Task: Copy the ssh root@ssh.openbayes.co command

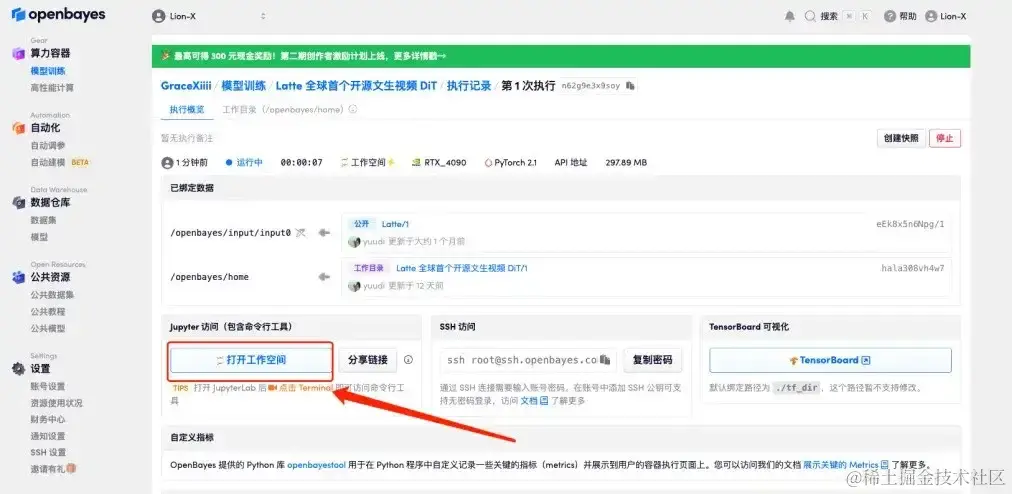Action: pos(605,360)
